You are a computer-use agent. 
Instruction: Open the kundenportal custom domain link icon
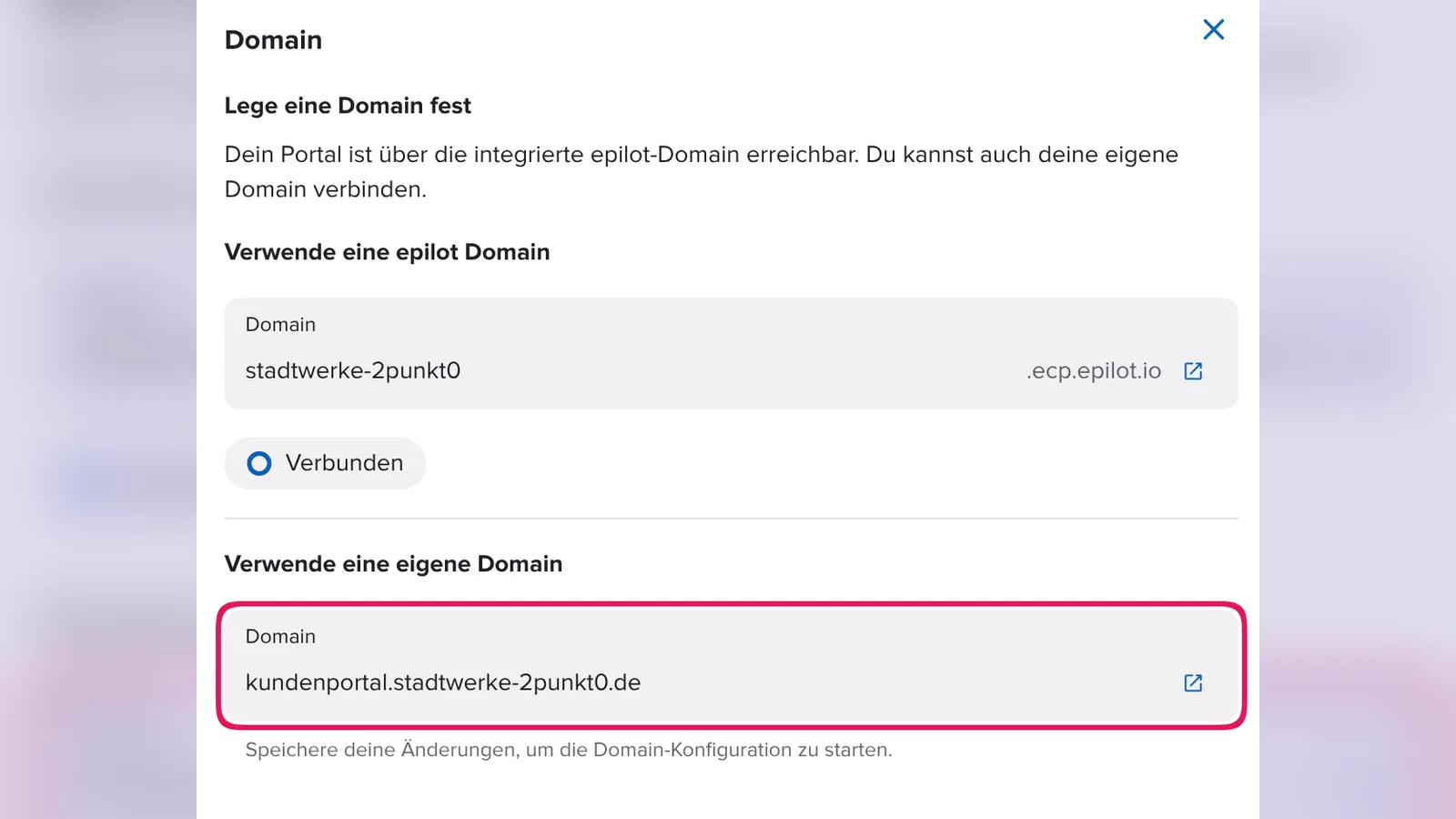1193,683
